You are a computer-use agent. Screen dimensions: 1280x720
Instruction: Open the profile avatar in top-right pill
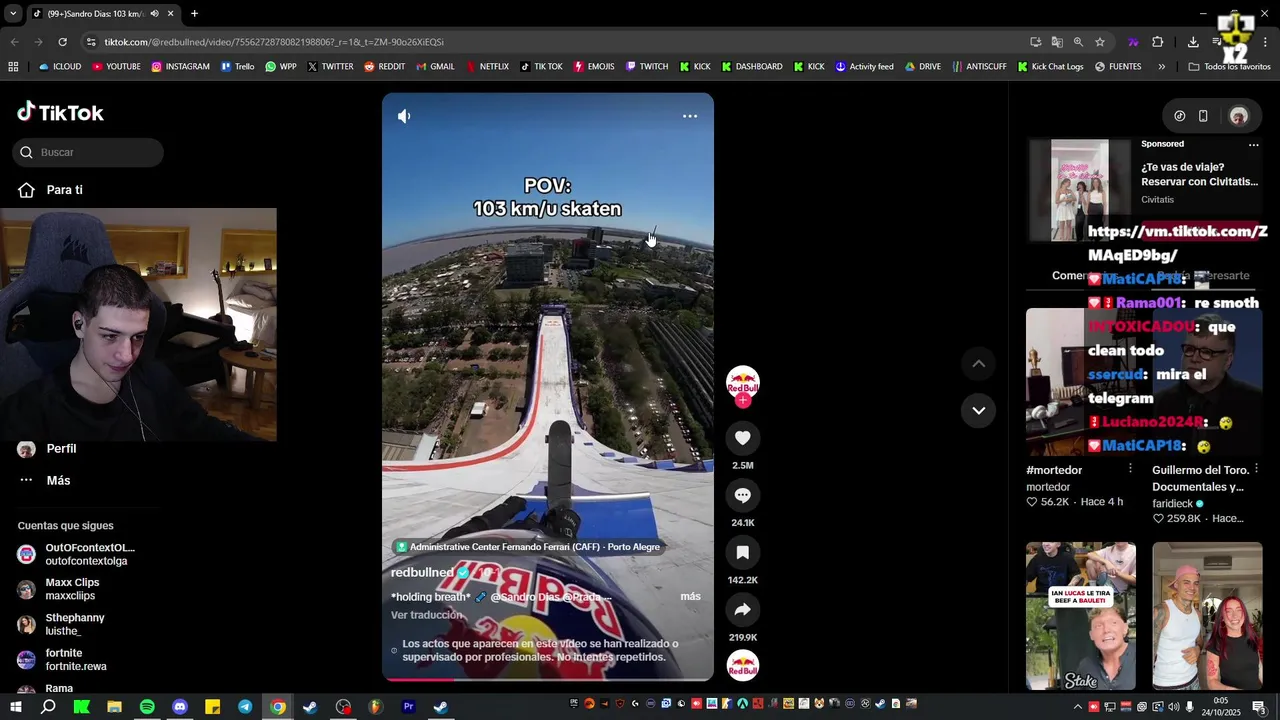(x=1238, y=116)
